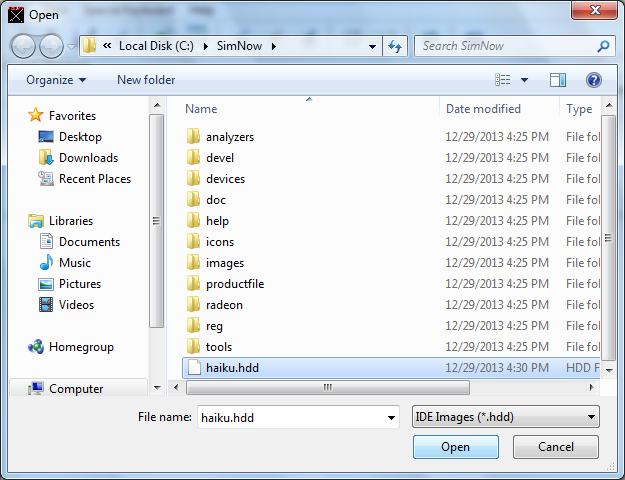Screen dimensions: 625x480
Task: Click file list vertical scrollbar thumb
Action: (609, 238)
